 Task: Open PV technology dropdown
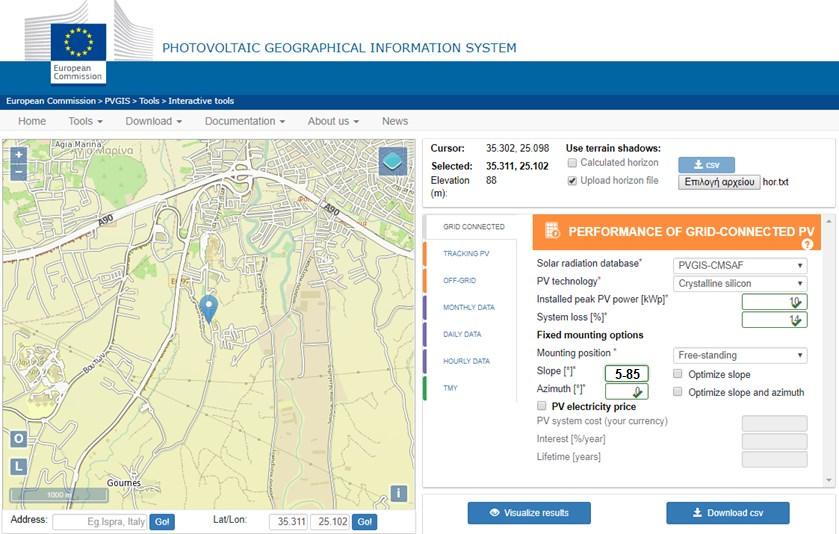(x=740, y=284)
